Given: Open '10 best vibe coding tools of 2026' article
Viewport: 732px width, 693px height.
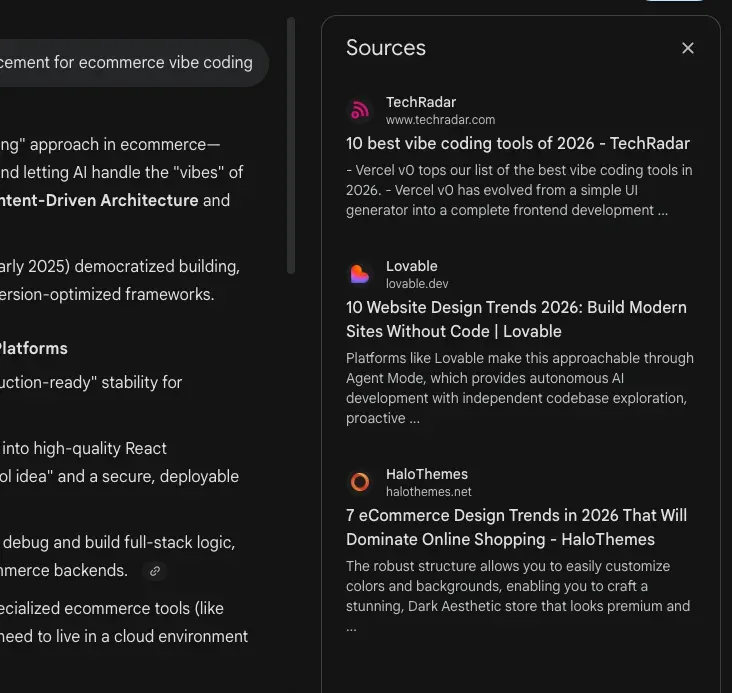Looking at the screenshot, I should point(518,143).
